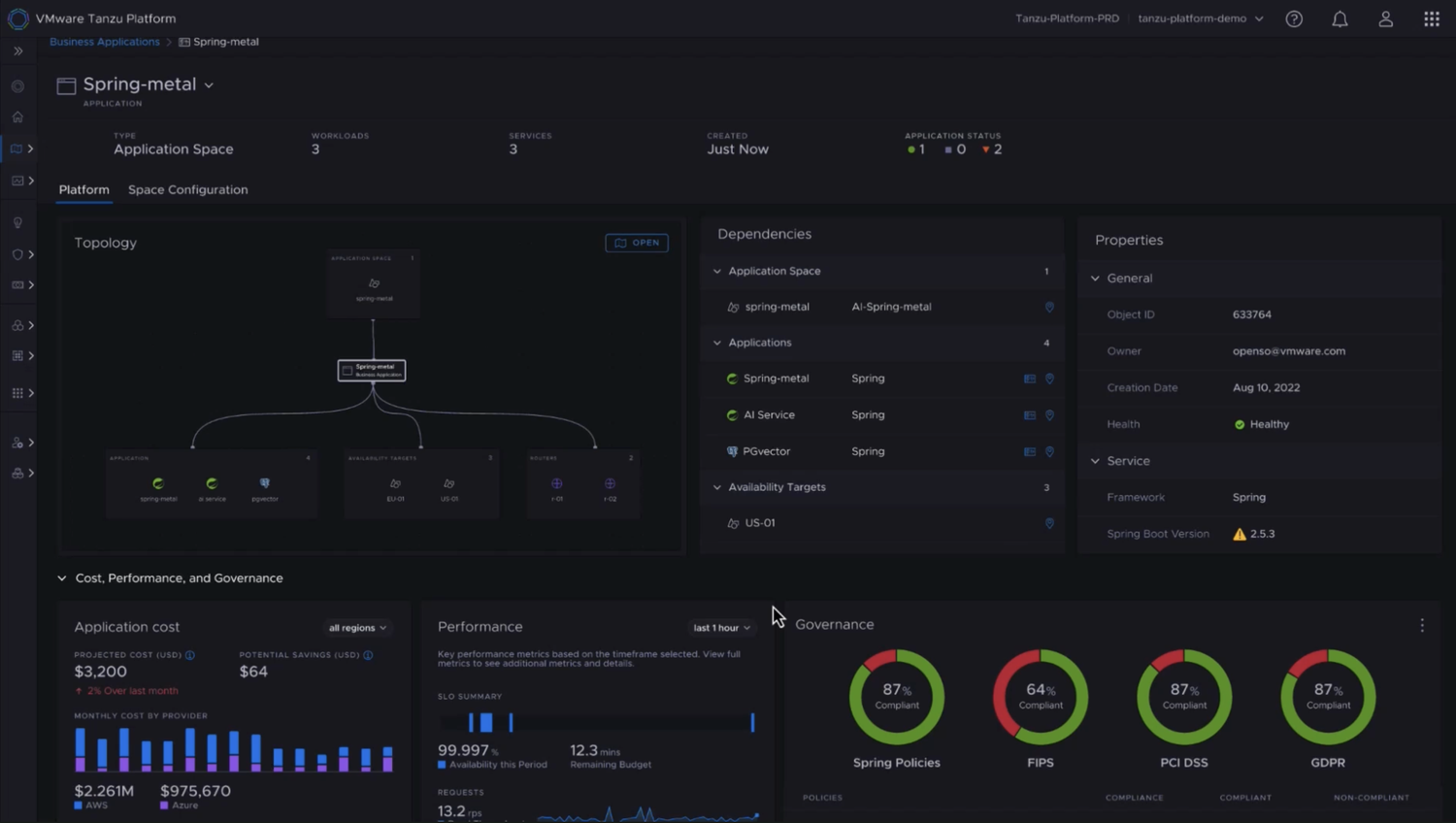Click the US-01 availability target name
1456x823 pixels.
[760, 523]
